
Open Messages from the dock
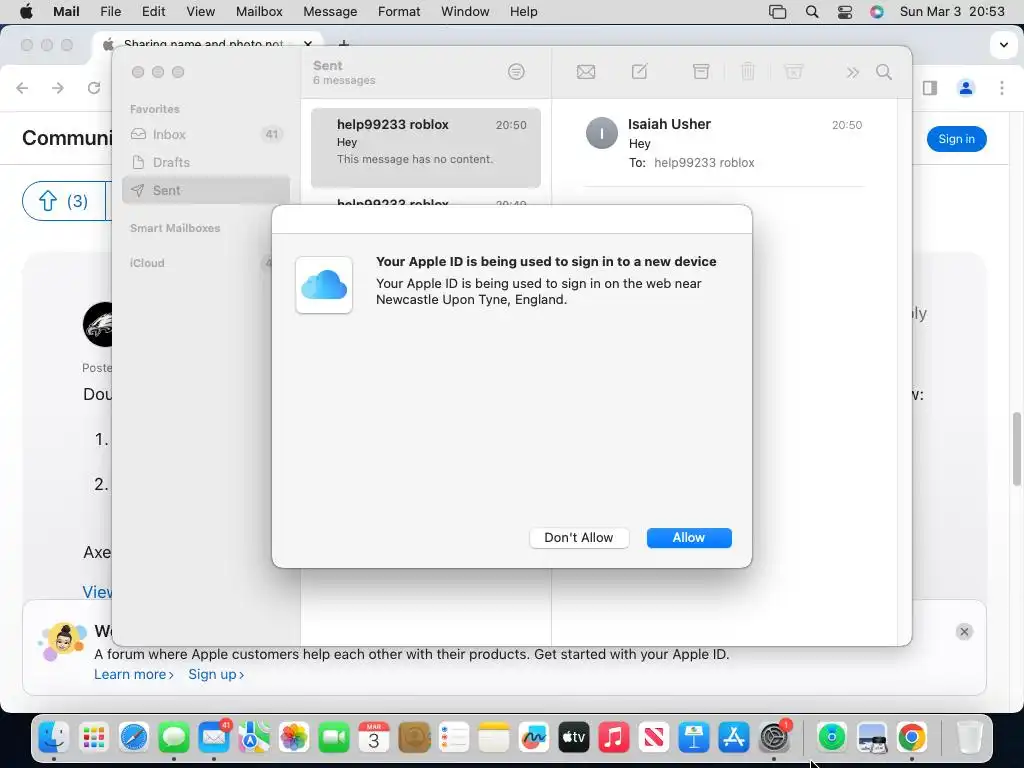[174, 737]
